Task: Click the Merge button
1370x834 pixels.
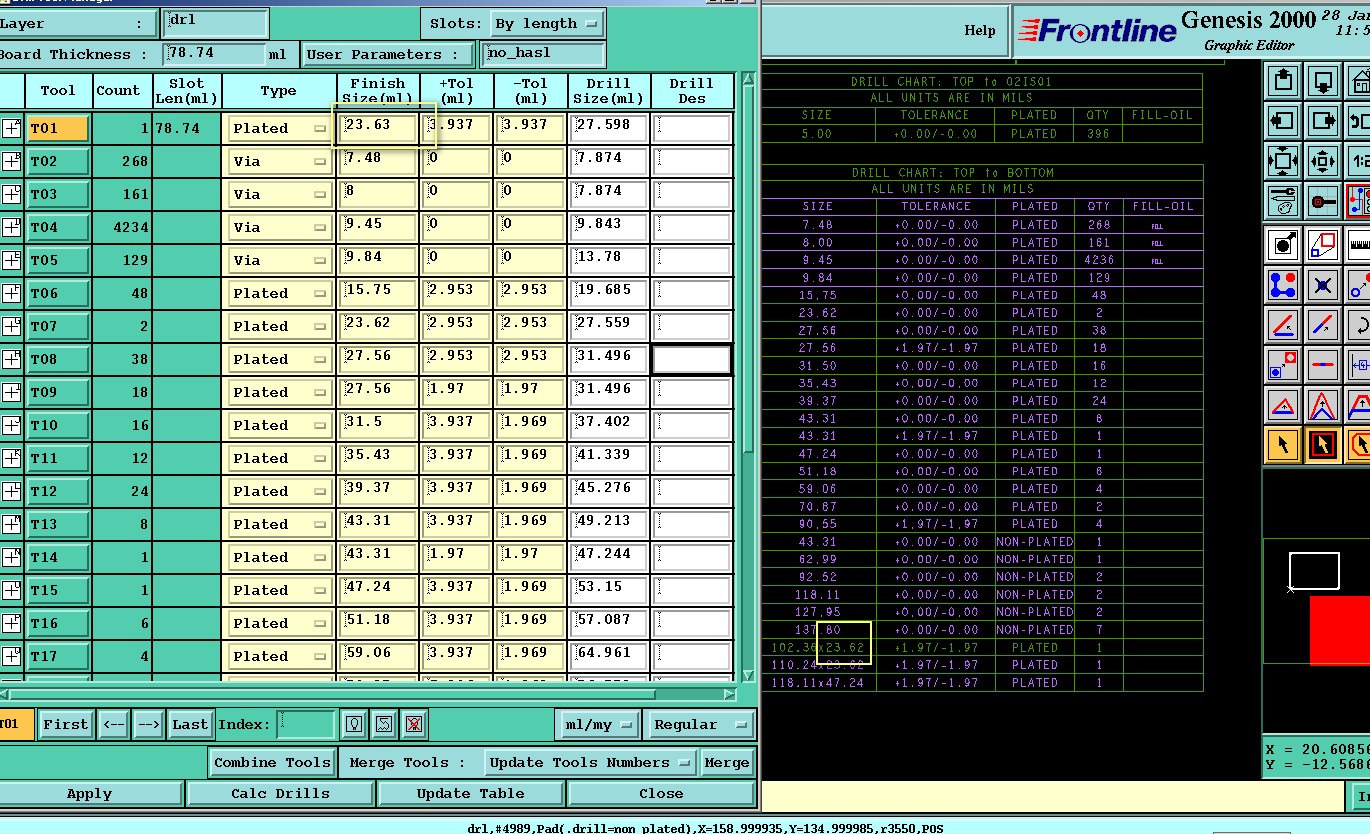Action: [x=726, y=762]
